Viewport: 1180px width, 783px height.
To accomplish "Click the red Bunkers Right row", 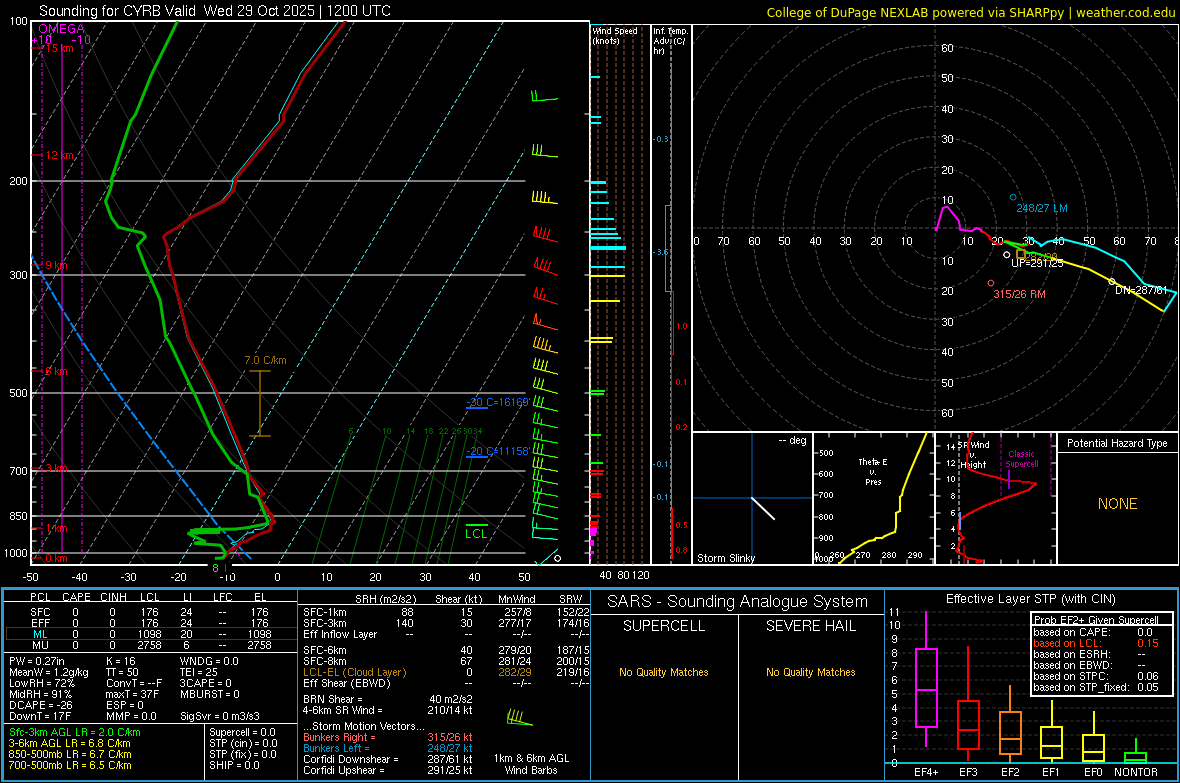I will click(388, 737).
